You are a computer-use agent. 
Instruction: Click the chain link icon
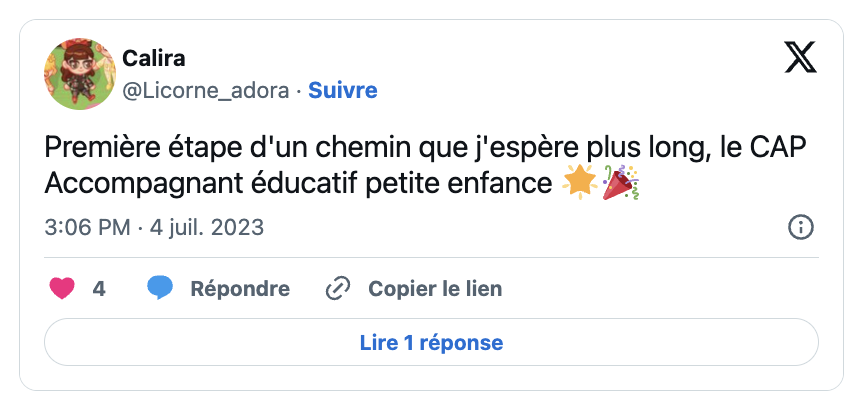coord(338,289)
